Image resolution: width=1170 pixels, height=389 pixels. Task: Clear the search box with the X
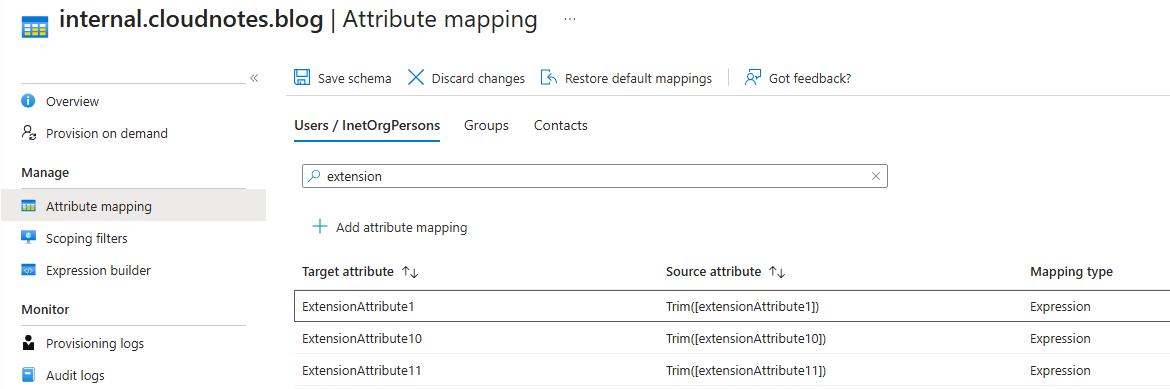coord(876,176)
